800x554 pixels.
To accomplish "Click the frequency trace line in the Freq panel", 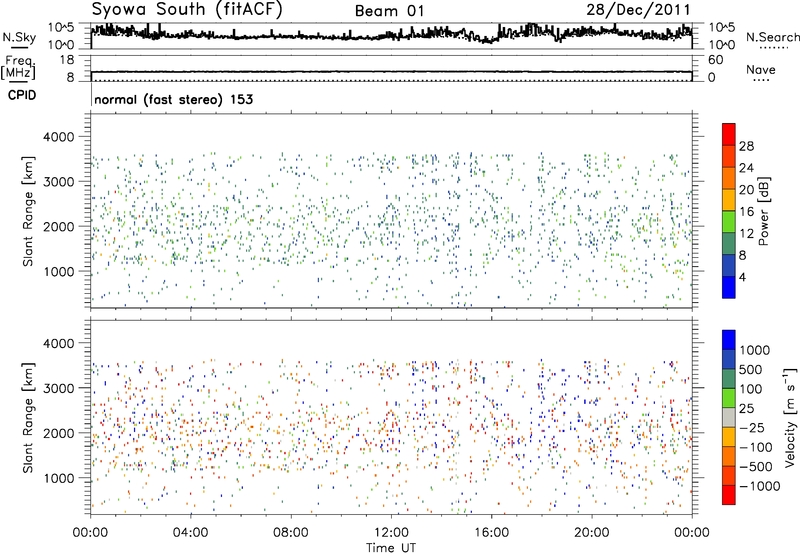I will [x=391, y=72].
